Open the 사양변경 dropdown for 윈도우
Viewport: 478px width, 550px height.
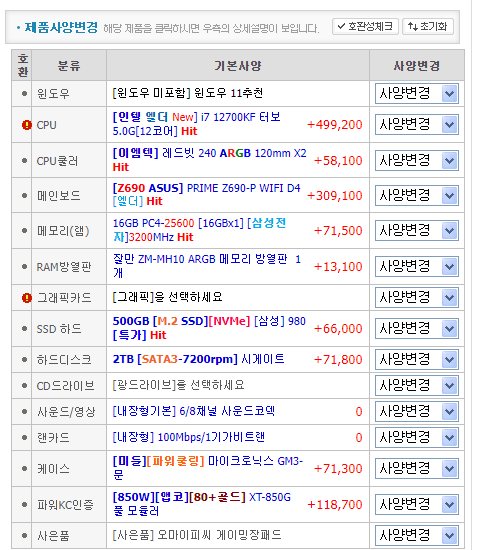[x=417, y=93]
